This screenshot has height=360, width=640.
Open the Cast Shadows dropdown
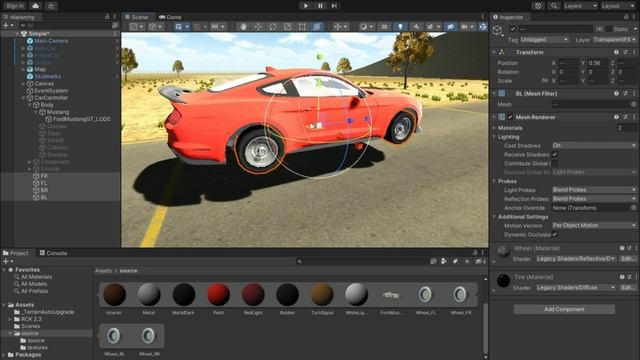594,145
